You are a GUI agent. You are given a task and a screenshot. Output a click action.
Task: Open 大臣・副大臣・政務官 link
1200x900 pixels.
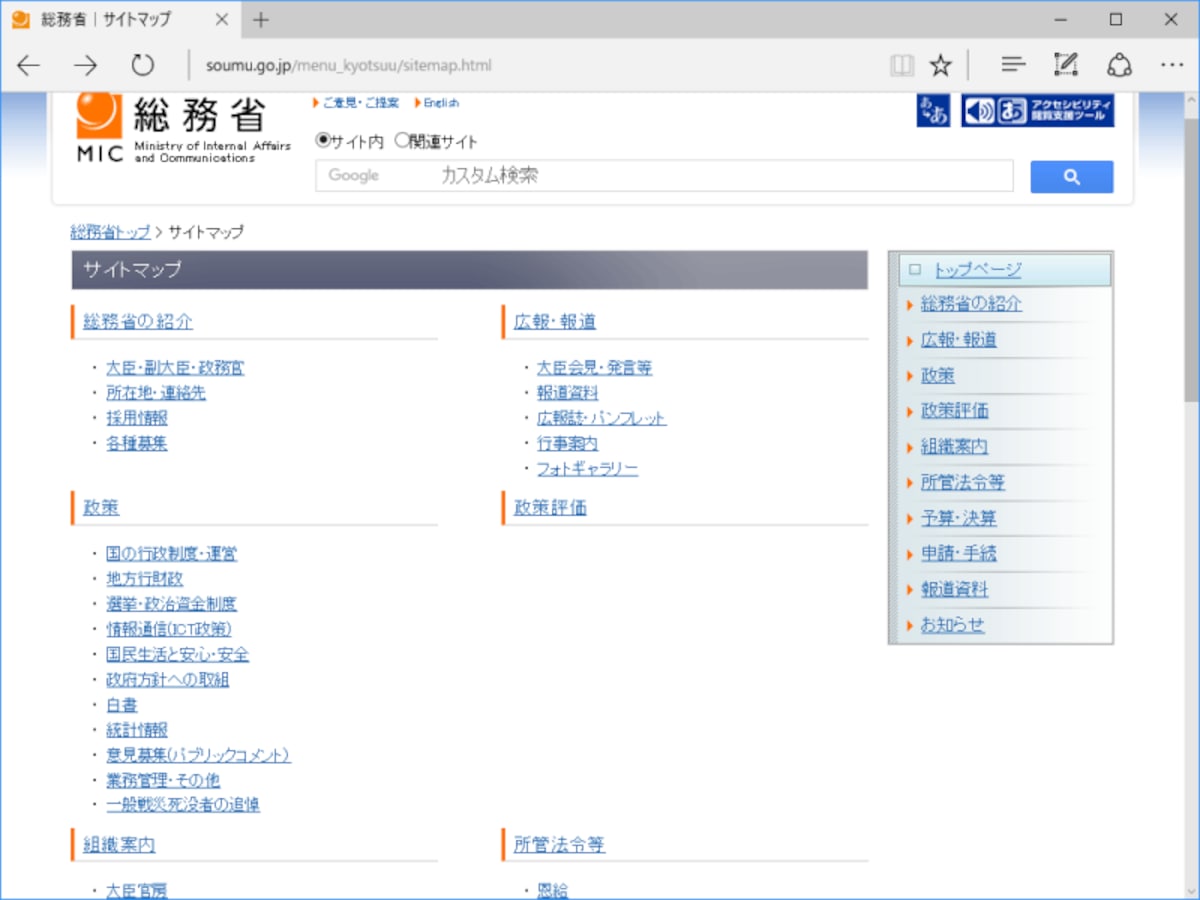pos(175,368)
